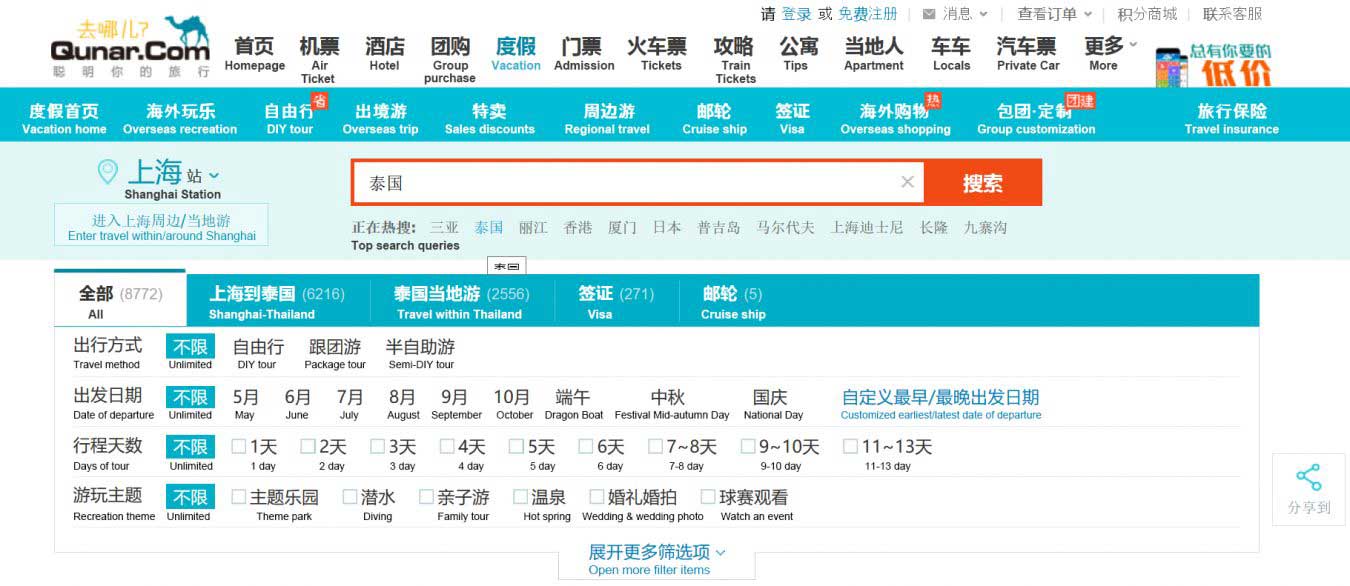
Task: Click the location pin icon beside Shanghai
Action: click(x=107, y=172)
